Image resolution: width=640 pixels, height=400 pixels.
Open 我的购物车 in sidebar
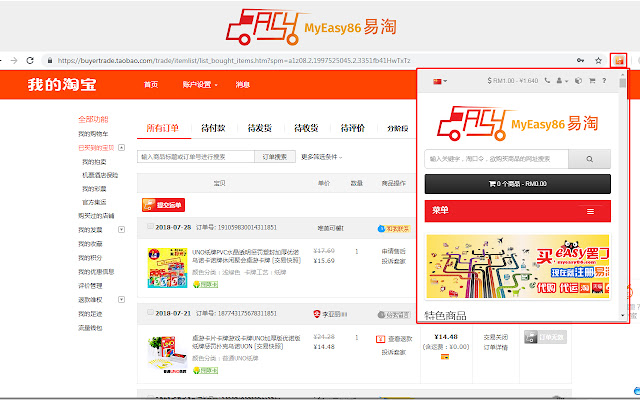(93, 134)
